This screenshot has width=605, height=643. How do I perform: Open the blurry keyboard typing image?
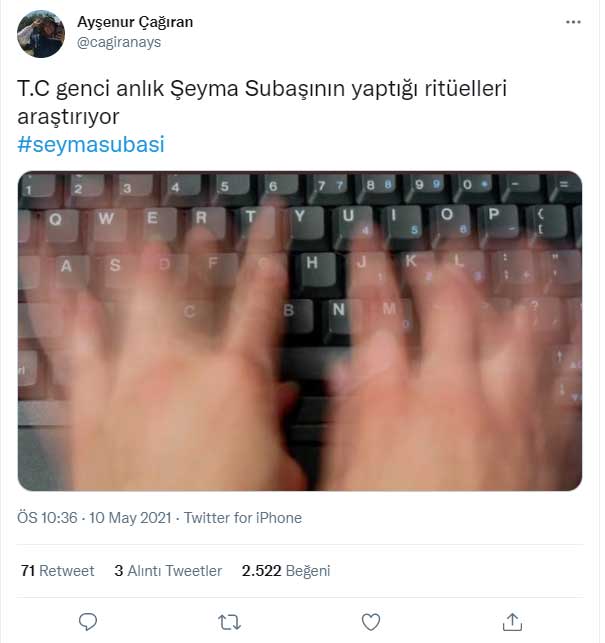coord(300,331)
